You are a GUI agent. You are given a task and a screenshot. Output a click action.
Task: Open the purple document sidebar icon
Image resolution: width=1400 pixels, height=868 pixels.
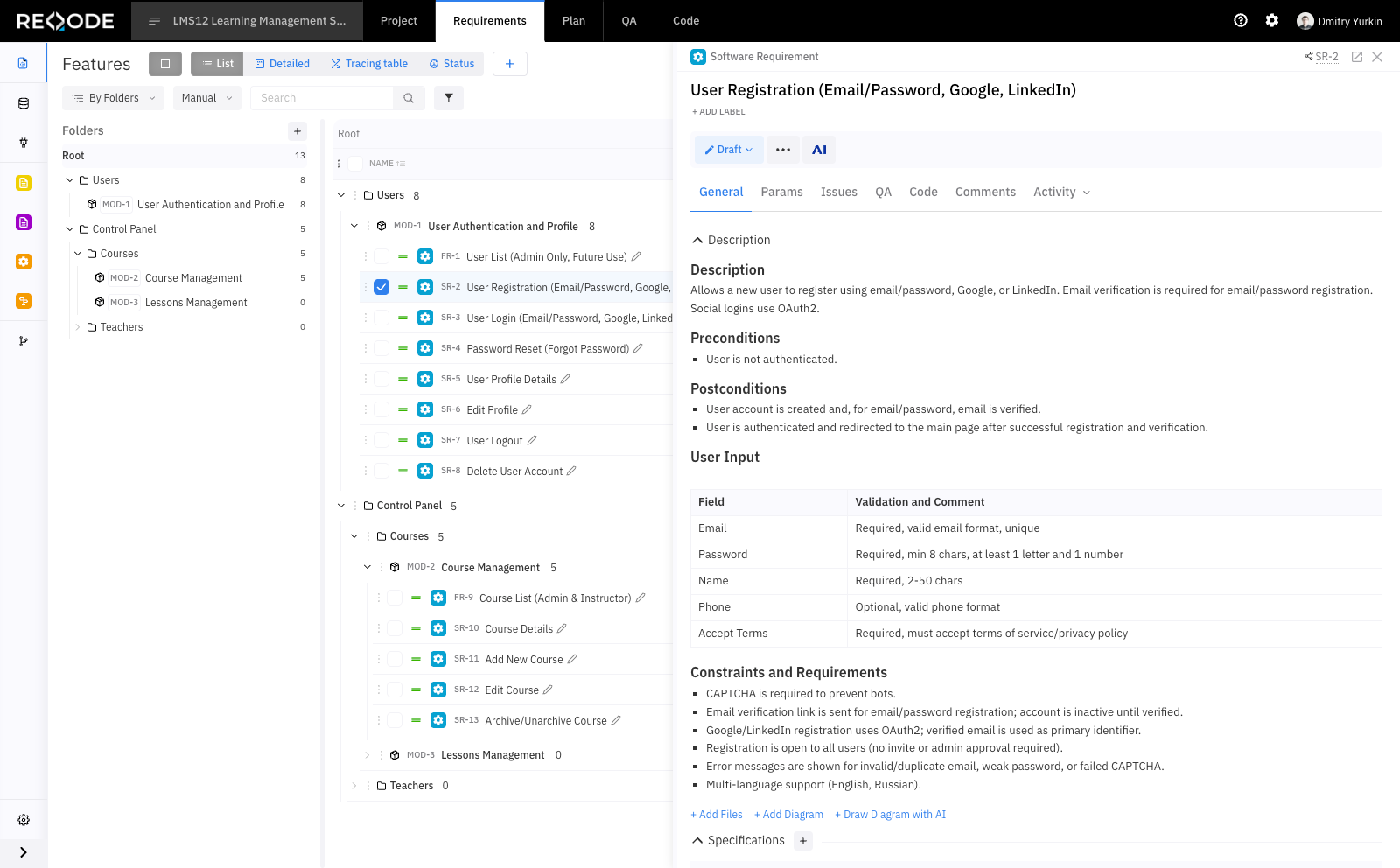click(24, 222)
